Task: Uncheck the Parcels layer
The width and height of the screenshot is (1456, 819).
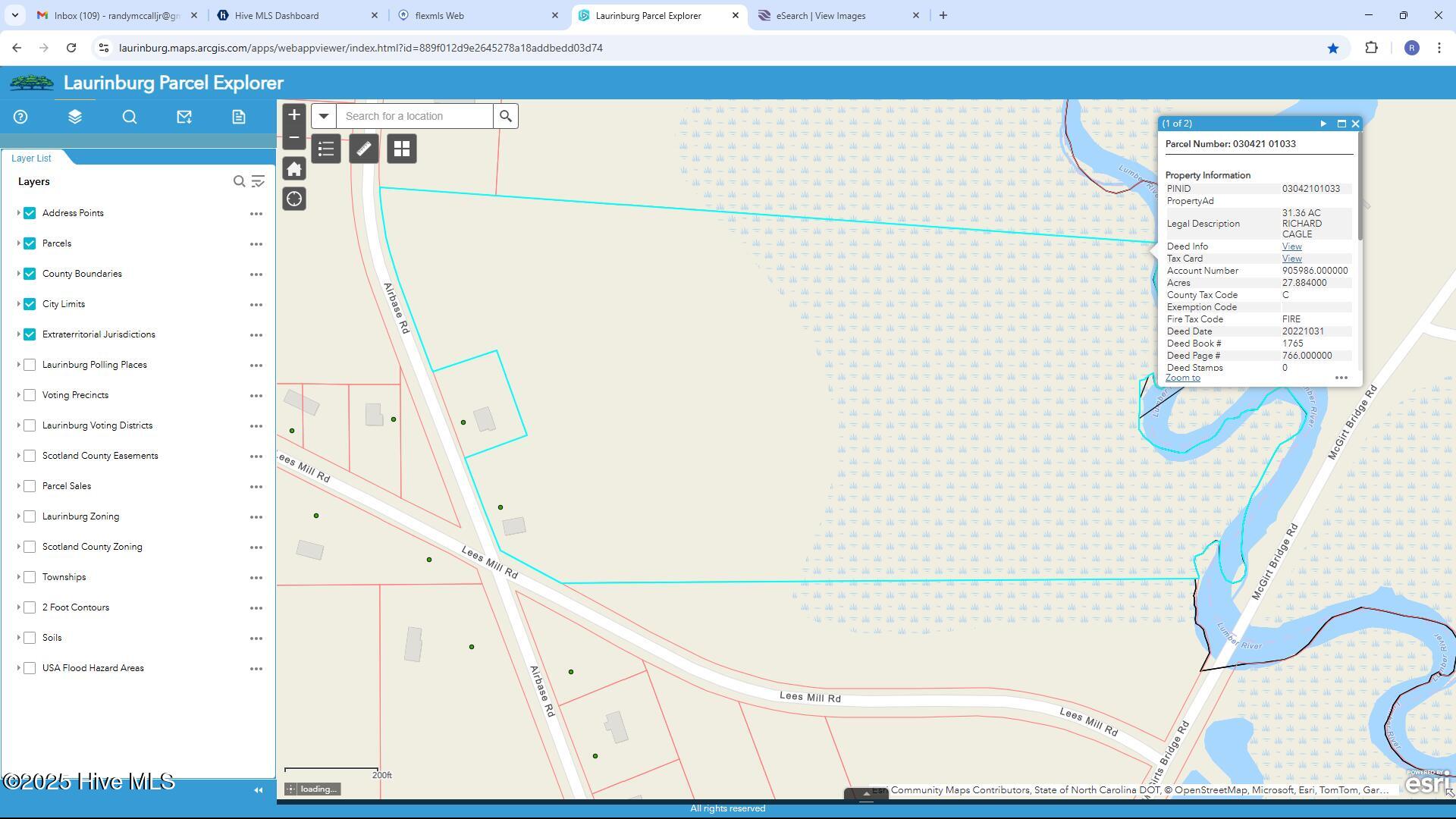Action: (29, 243)
